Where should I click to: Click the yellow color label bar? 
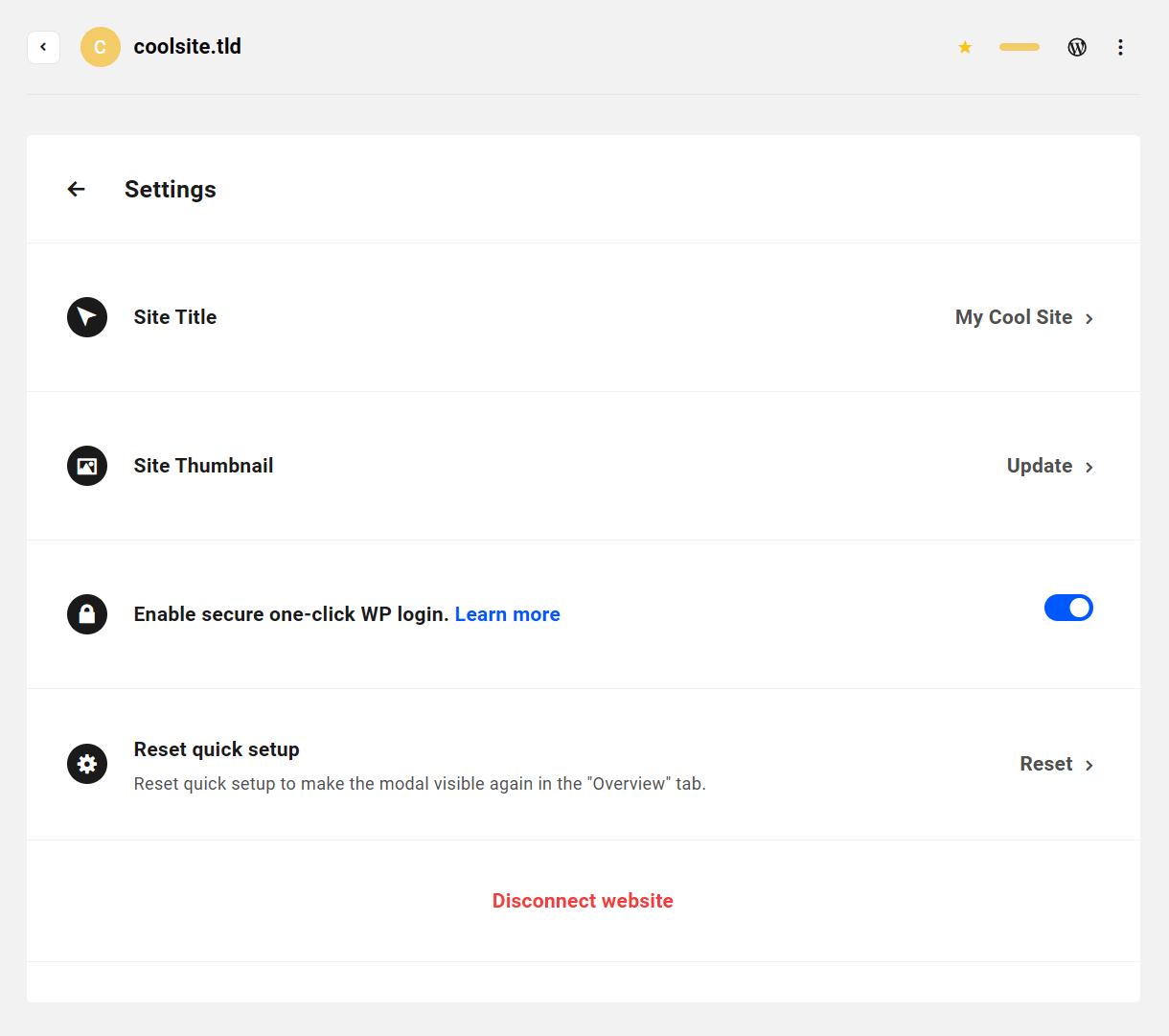coord(1020,47)
